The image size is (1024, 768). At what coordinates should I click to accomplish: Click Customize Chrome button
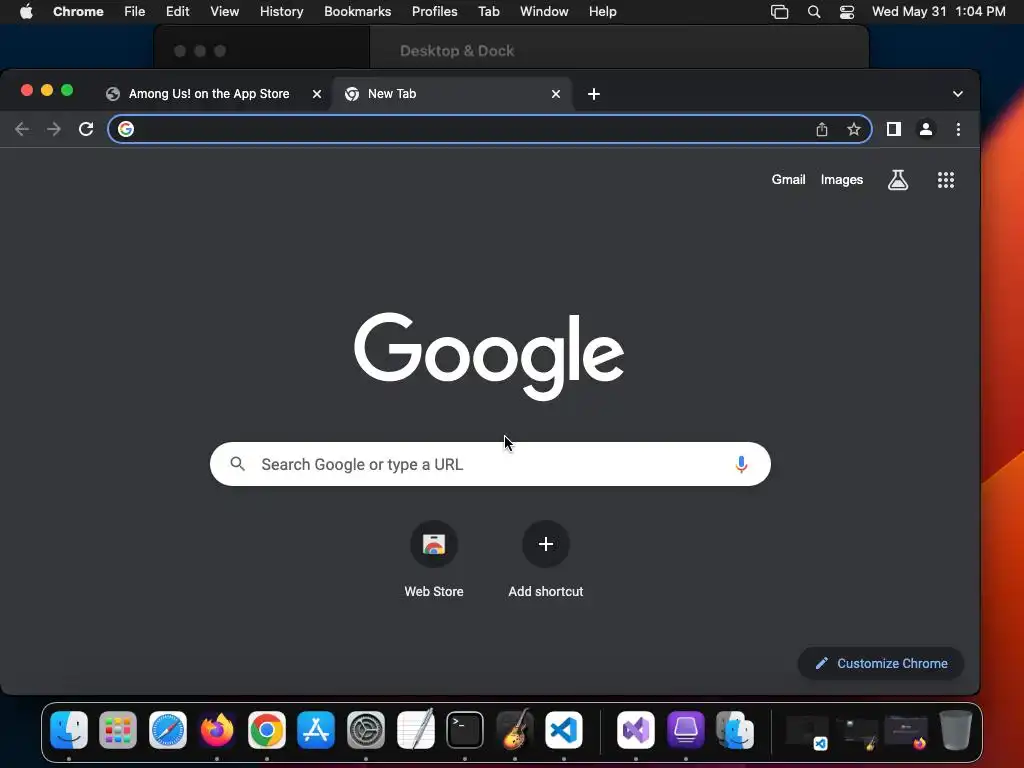click(881, 664)
